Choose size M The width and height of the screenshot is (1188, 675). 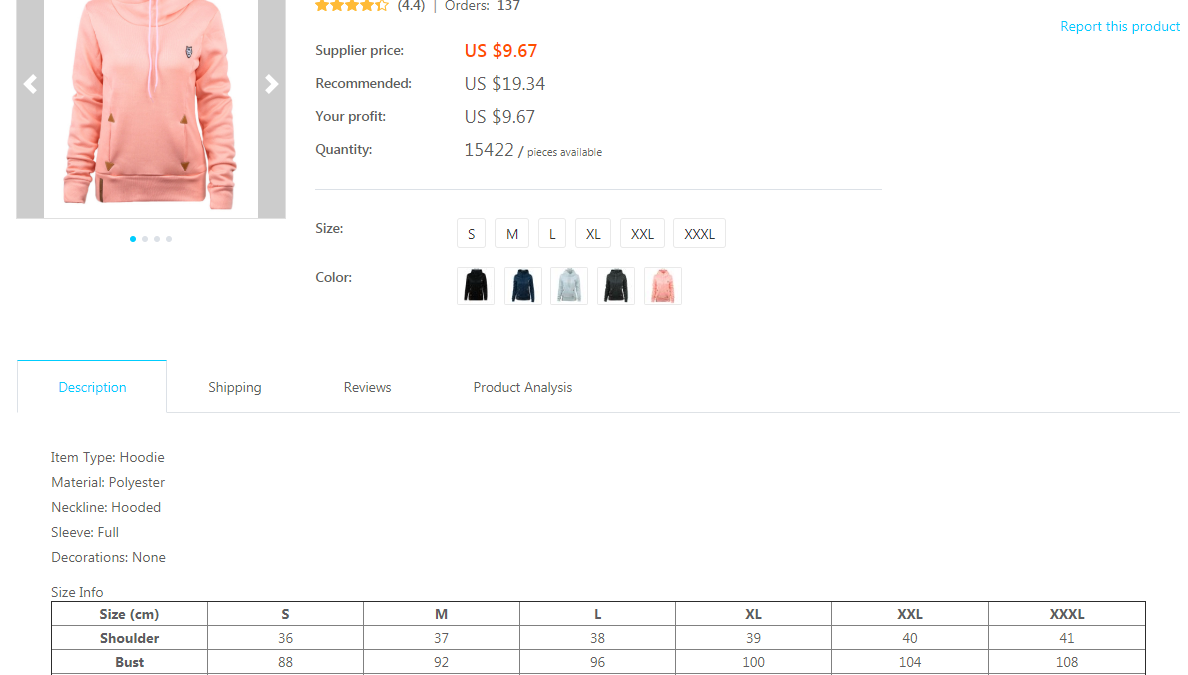pyautogui.click(x=512, y=233)
